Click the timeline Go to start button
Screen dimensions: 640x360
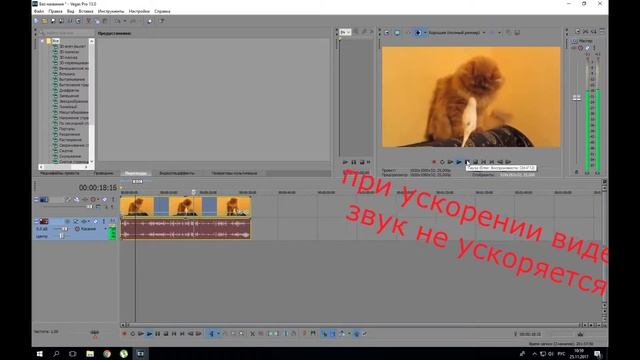coord(174,333)
